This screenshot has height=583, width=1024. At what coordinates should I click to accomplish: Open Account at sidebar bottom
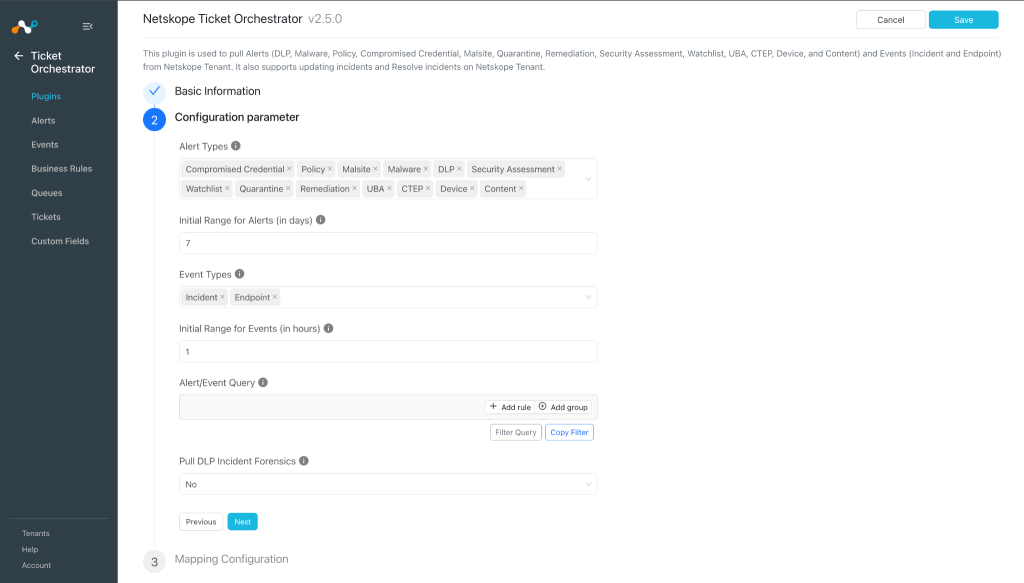[x=37, y=565]
